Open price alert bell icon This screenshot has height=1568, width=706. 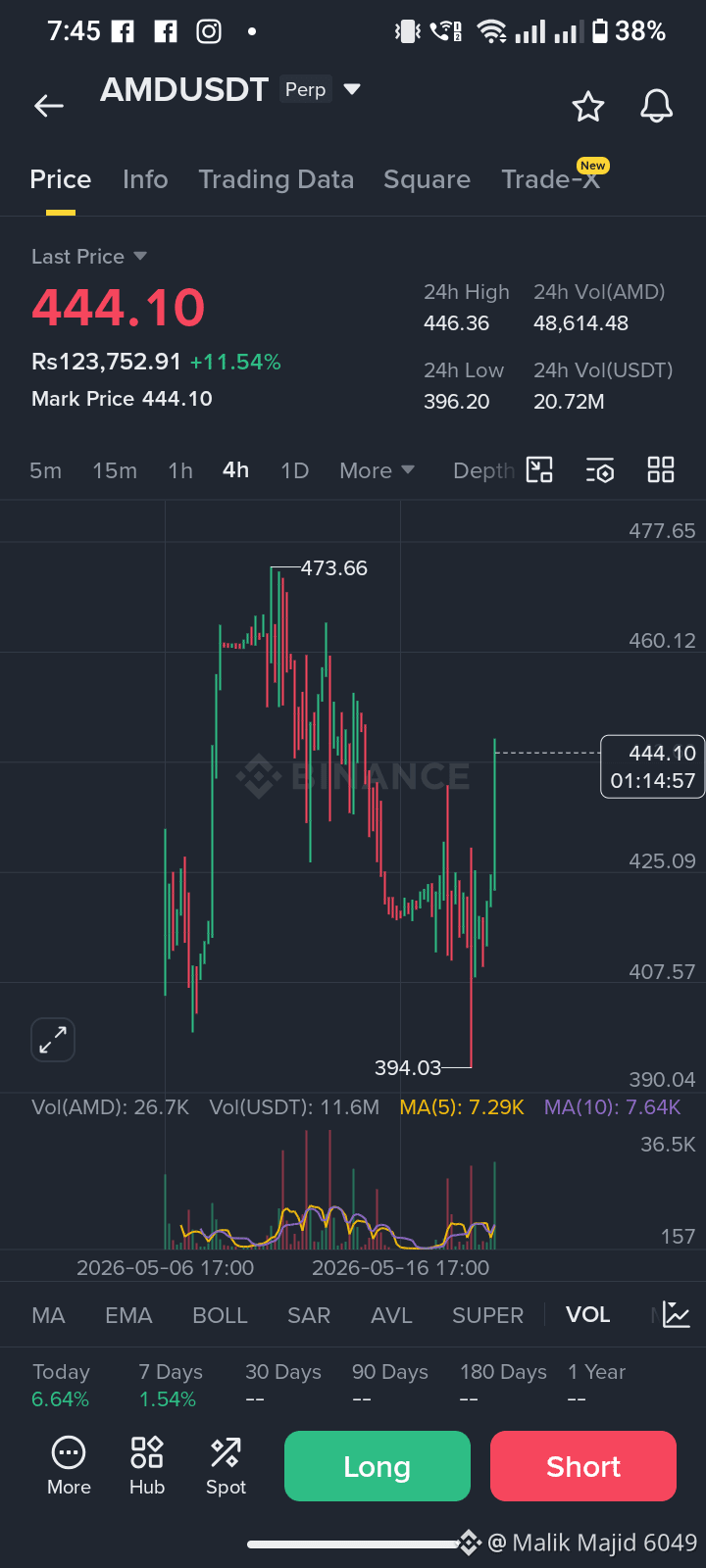point(656,106)
